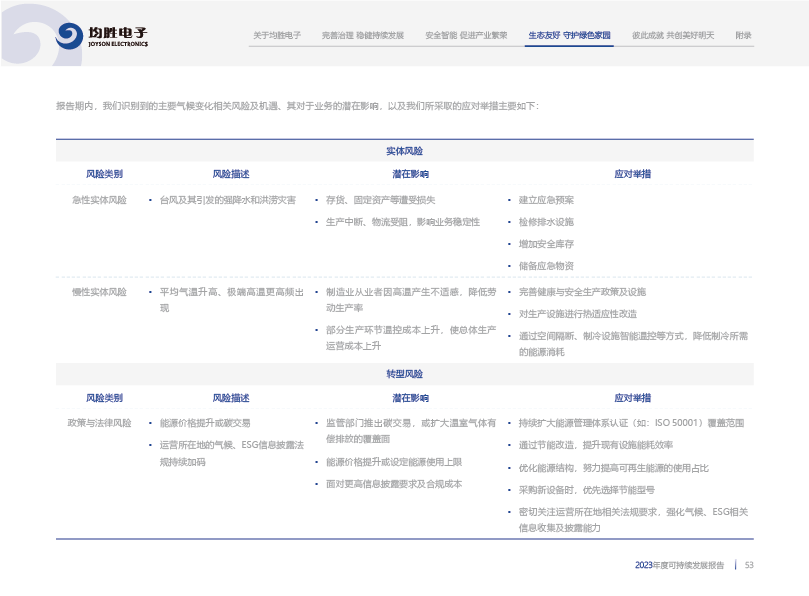809x596 pixels.
Task: Click the 实体风险 table section header
Action: [404, 151]
